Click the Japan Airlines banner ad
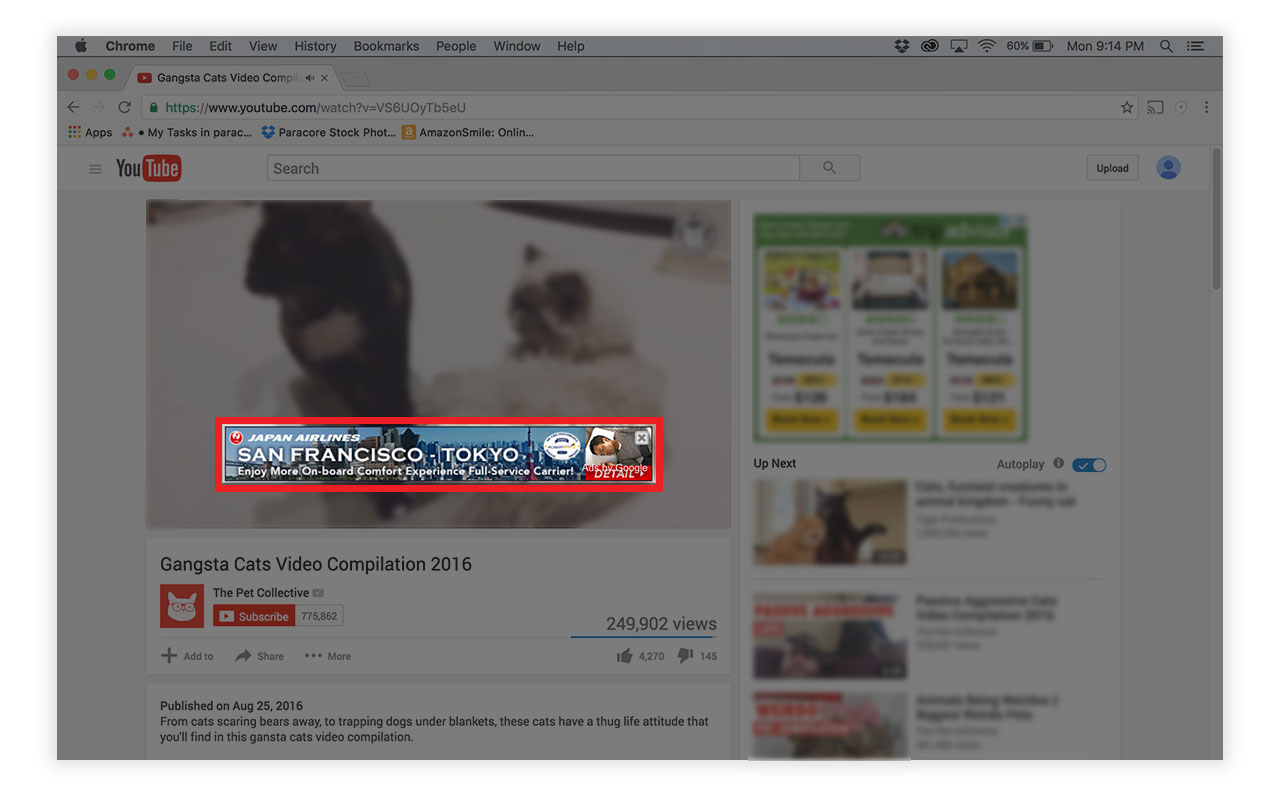1275x798 pixels. [x=439, y=455]
